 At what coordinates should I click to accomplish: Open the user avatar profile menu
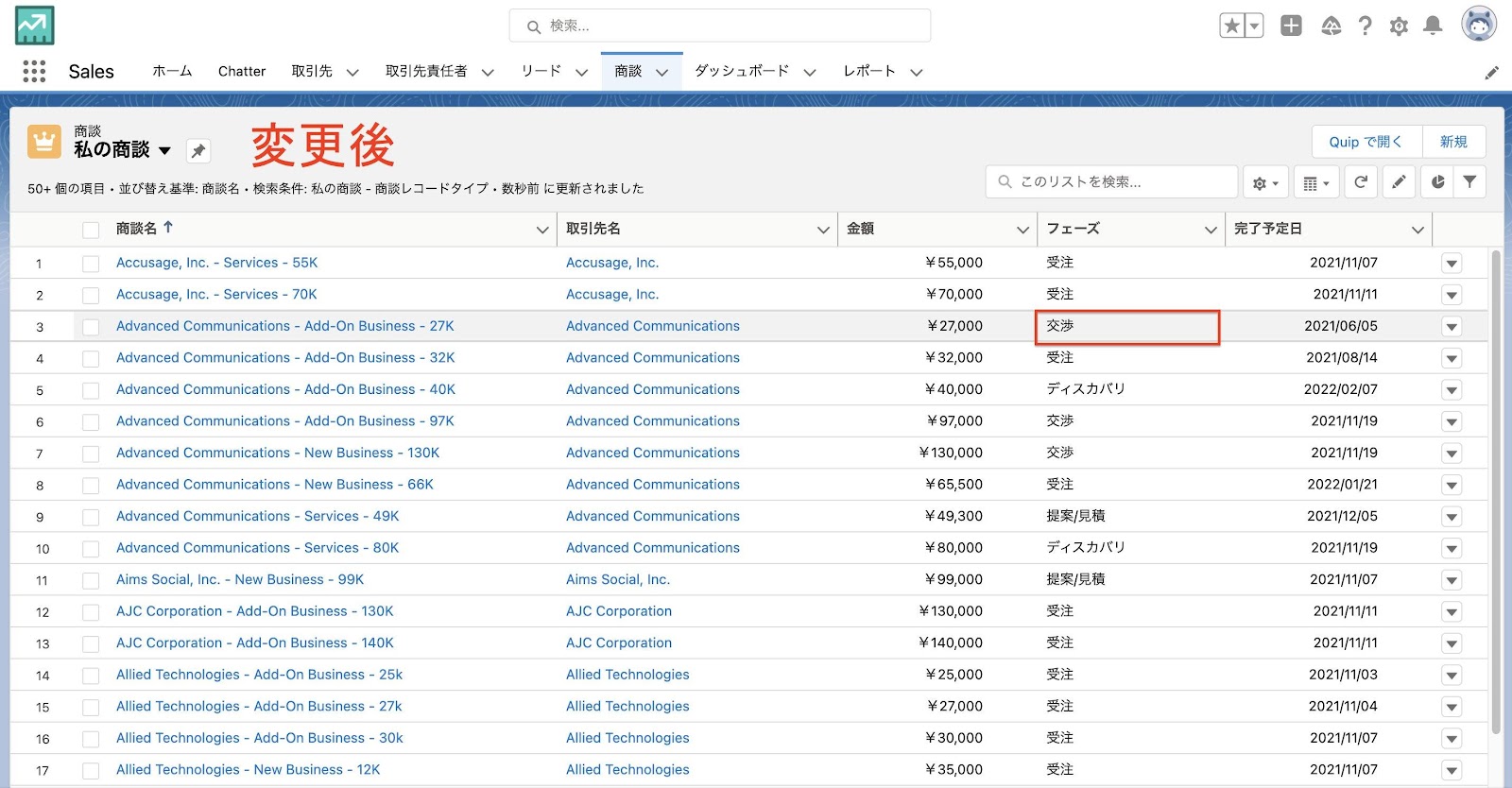click(1479, 25)
